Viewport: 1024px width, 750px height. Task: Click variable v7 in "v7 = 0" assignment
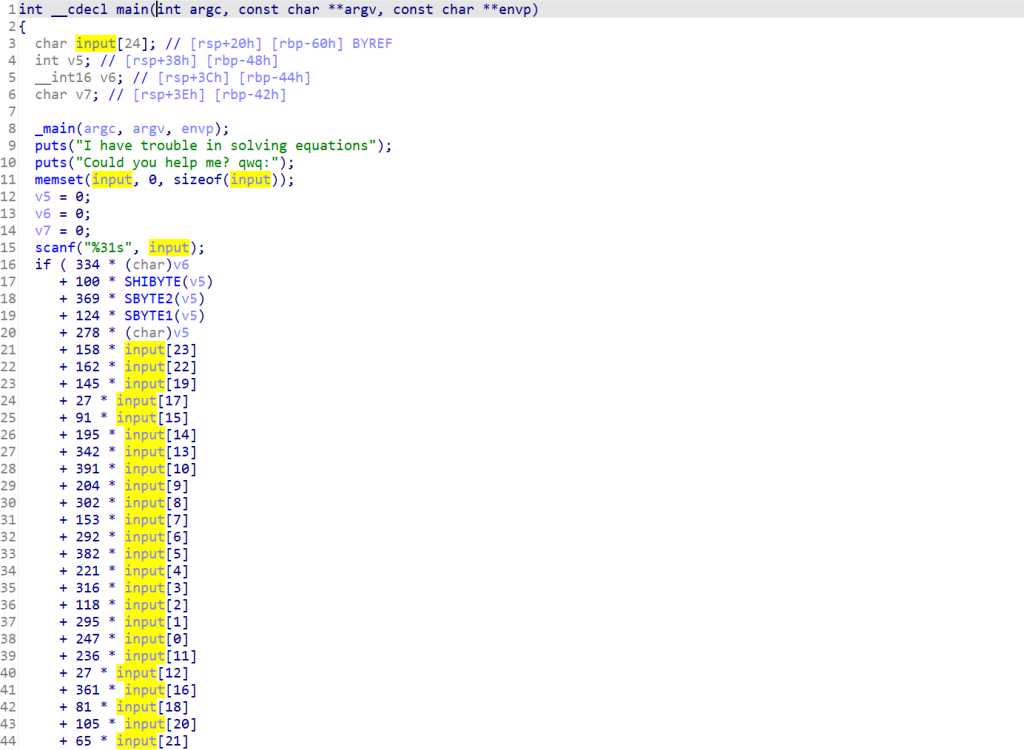(43, 231)
